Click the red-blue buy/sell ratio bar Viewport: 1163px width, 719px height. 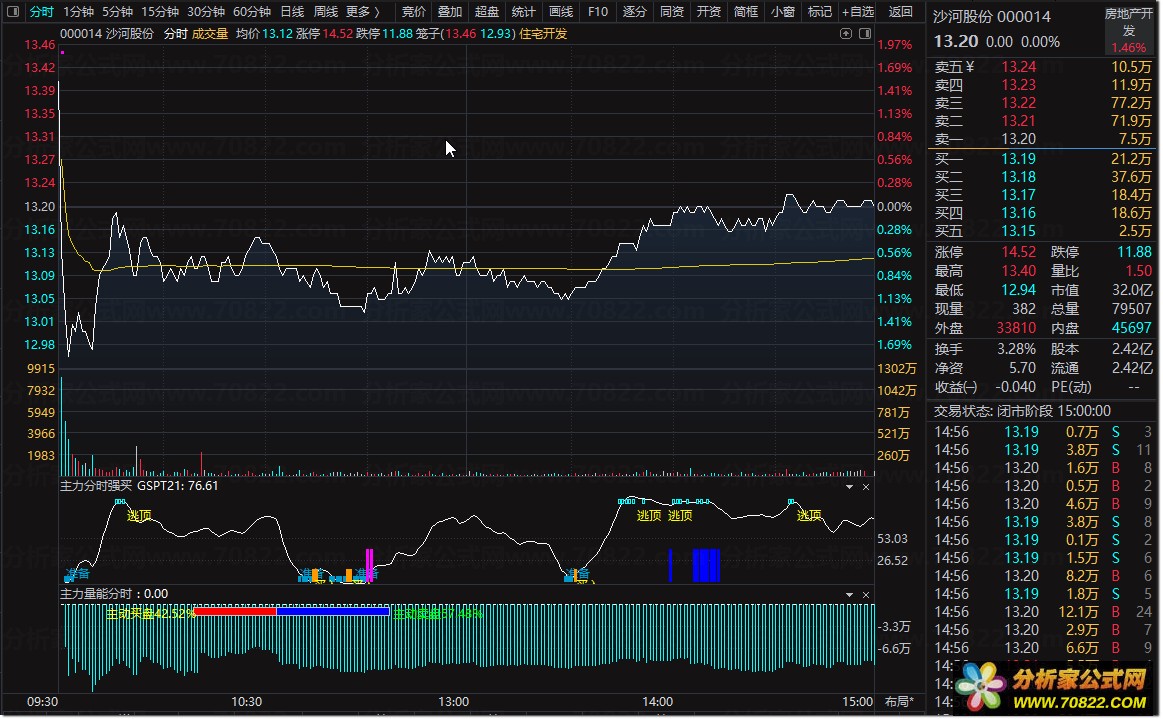(291, 612)
